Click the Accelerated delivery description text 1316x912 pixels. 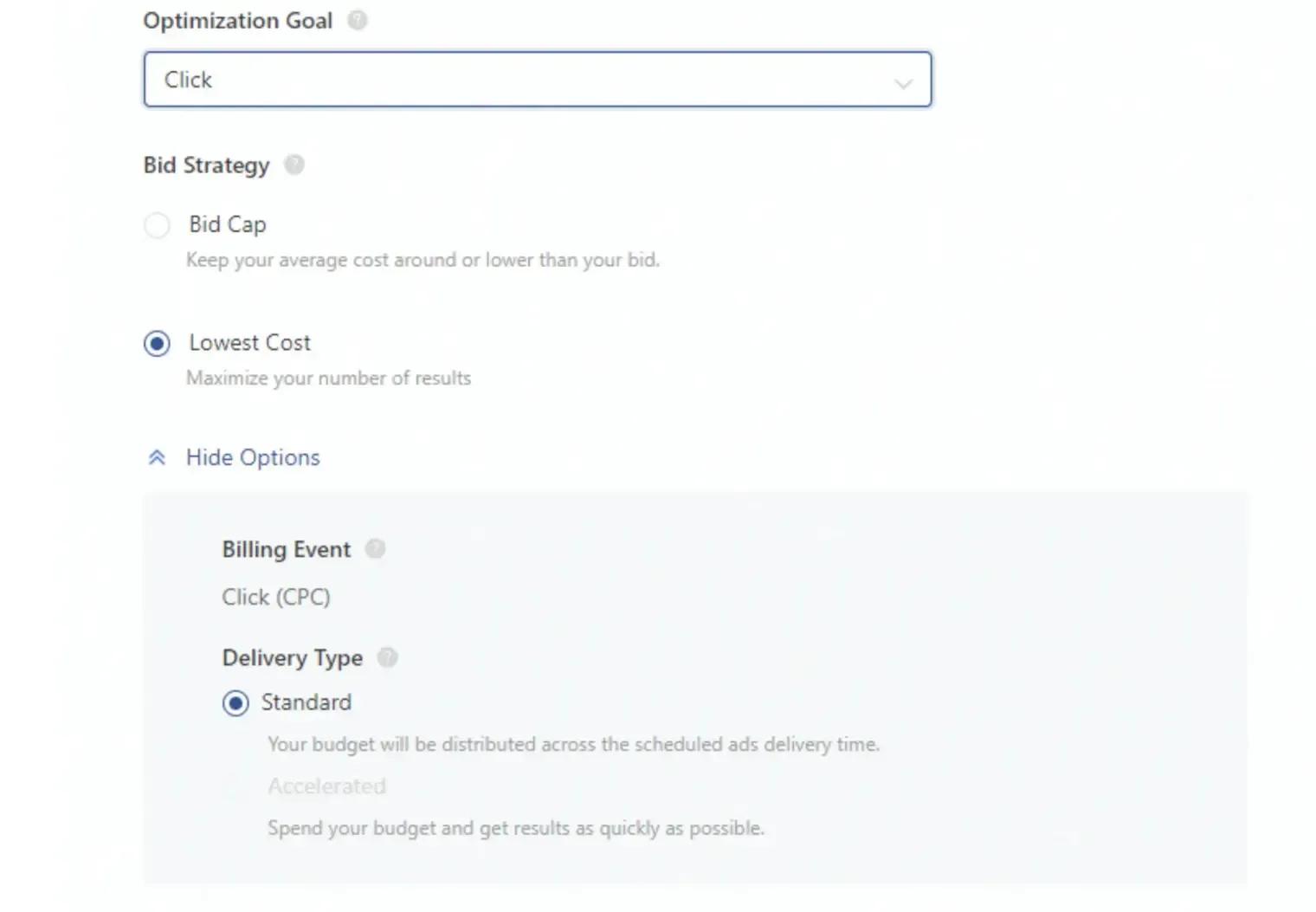(516, 828)
